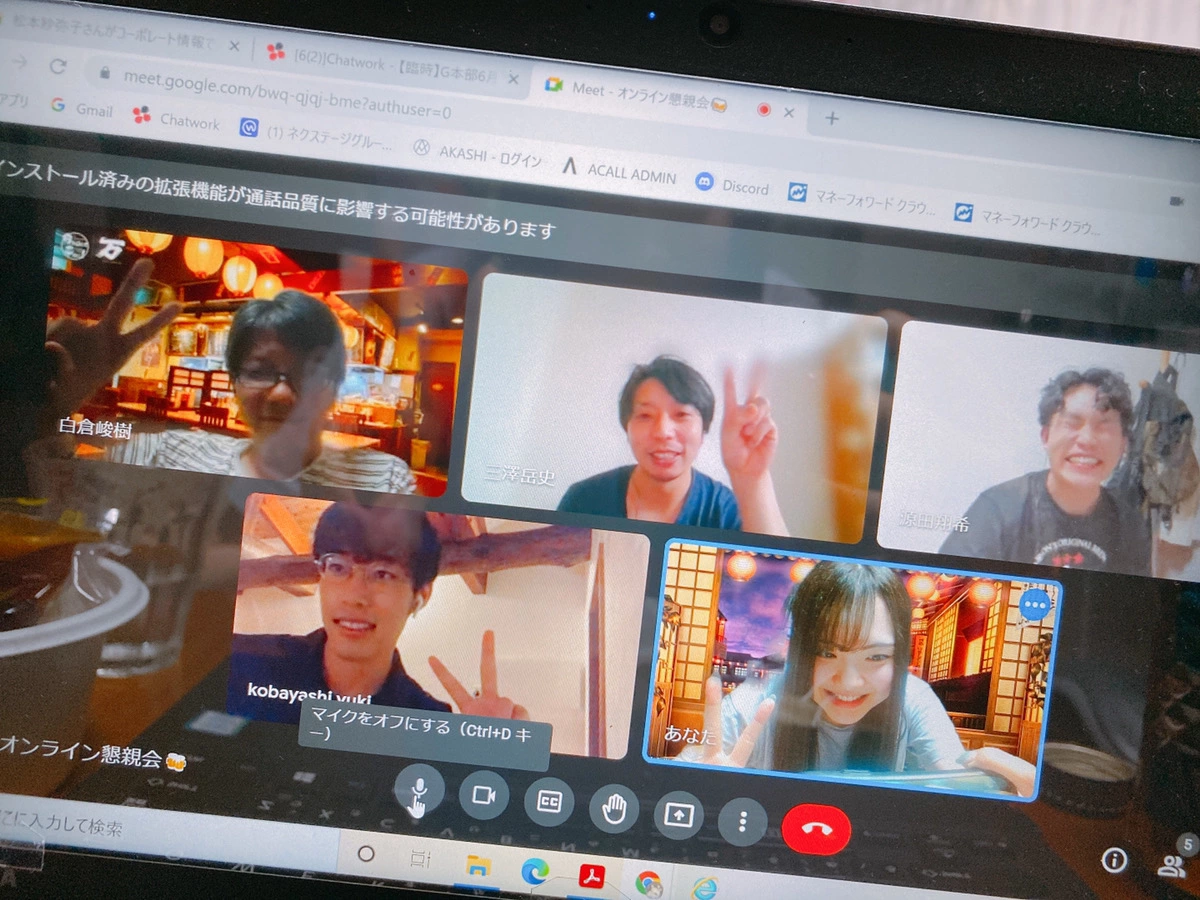Open Google Chrome from the taskbar
The width and height of the screenshot is (1200, 900).
point(649,883)
